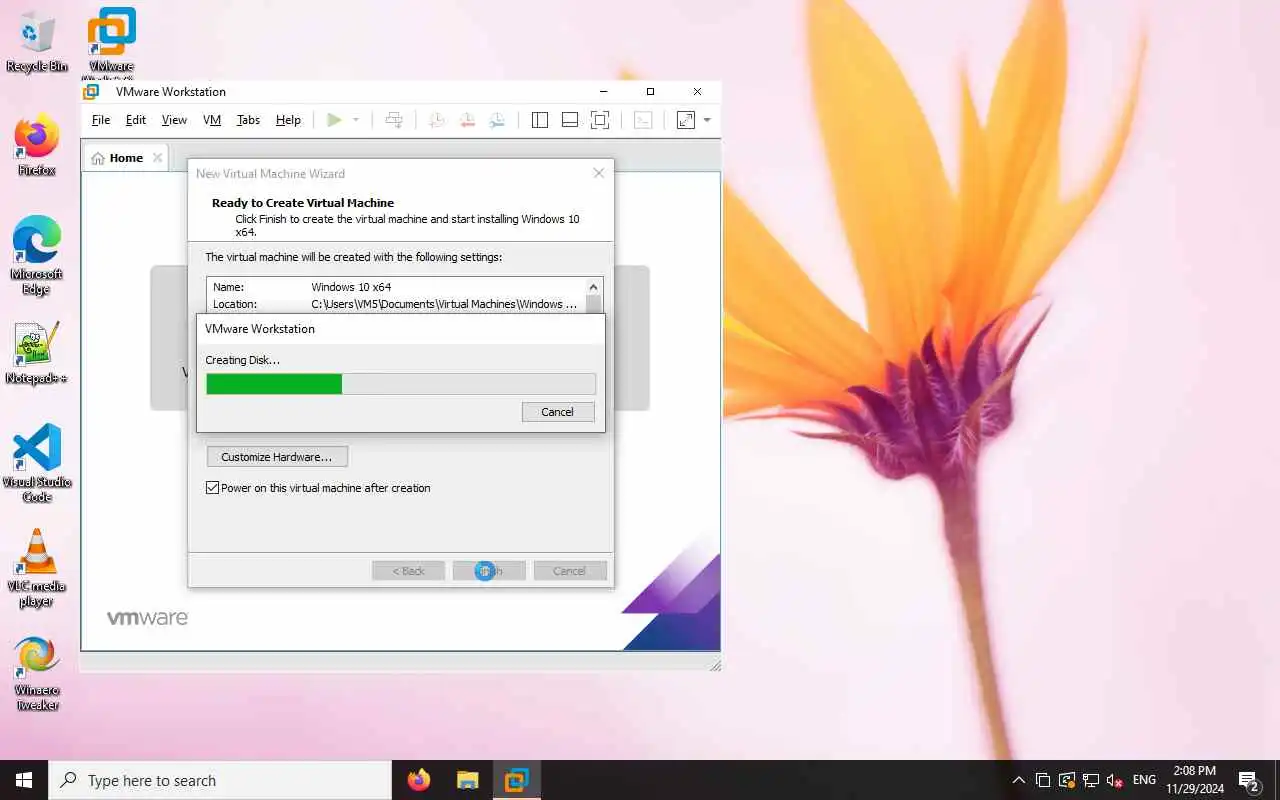Open the Snapshot Manager wrench-clock icon
This screenshot has width=1280, height=800.
(x=497, y=120)
